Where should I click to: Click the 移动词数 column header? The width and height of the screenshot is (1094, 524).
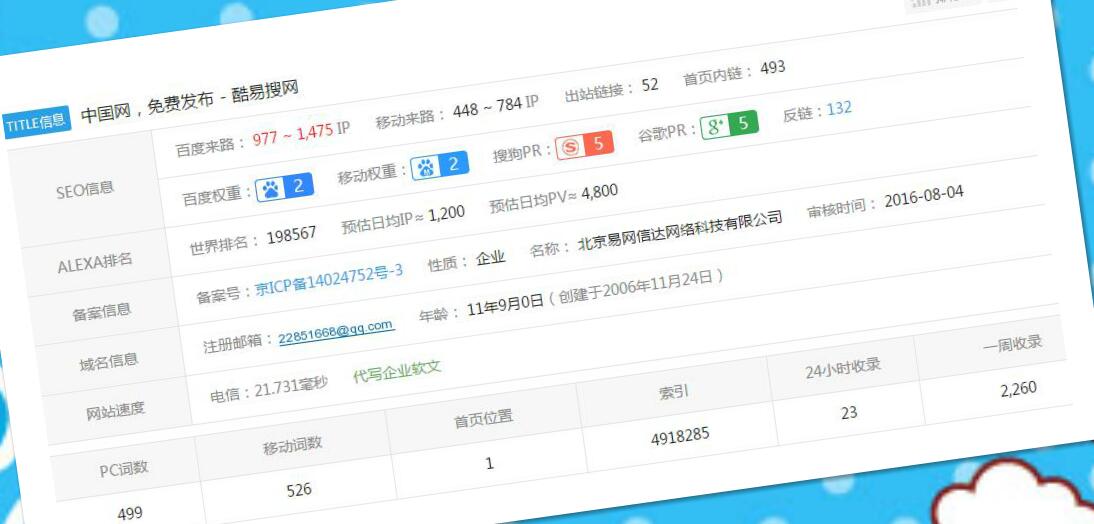[x=292, y=445]
